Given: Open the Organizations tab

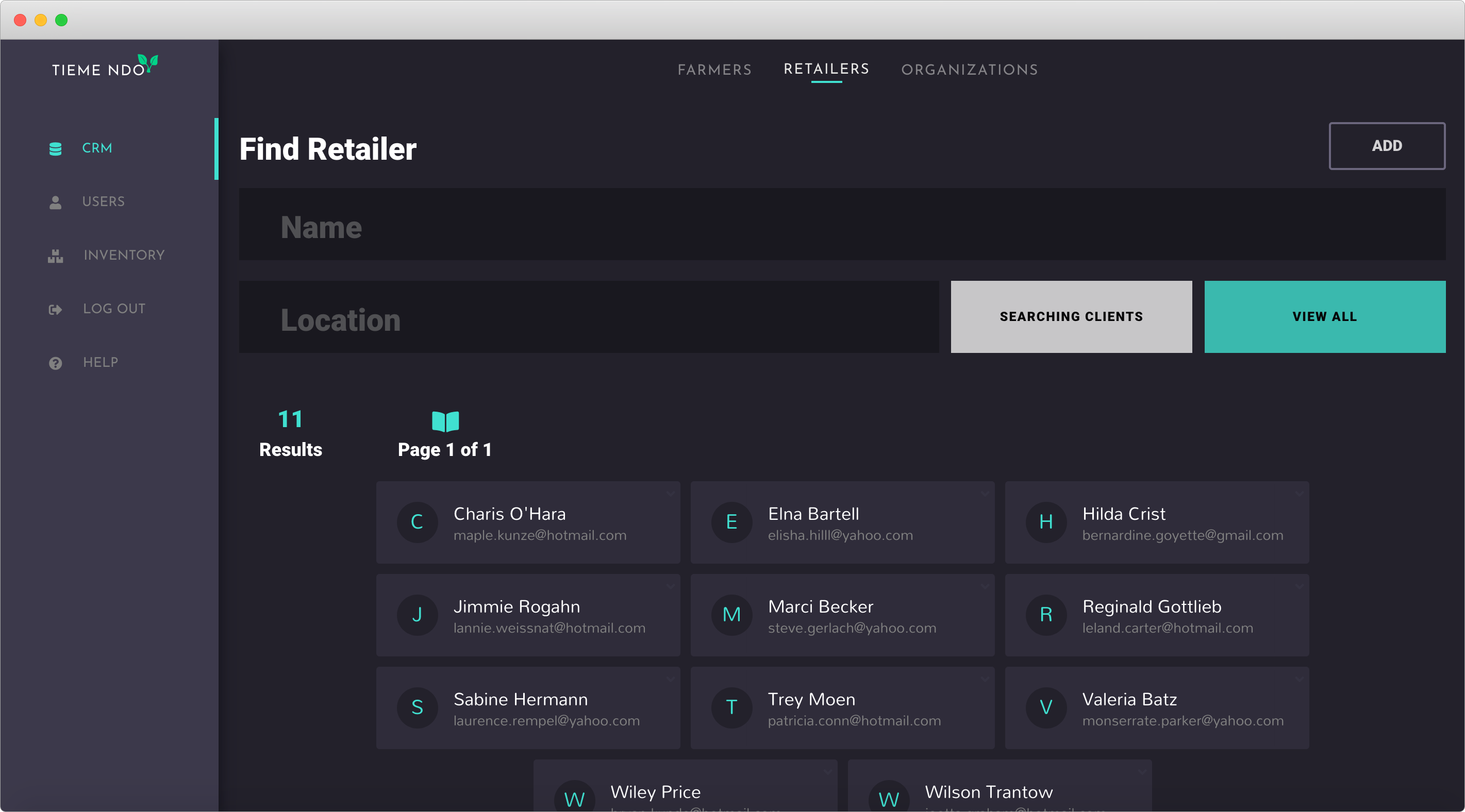Looking at the screenshot, I should 969,70.
